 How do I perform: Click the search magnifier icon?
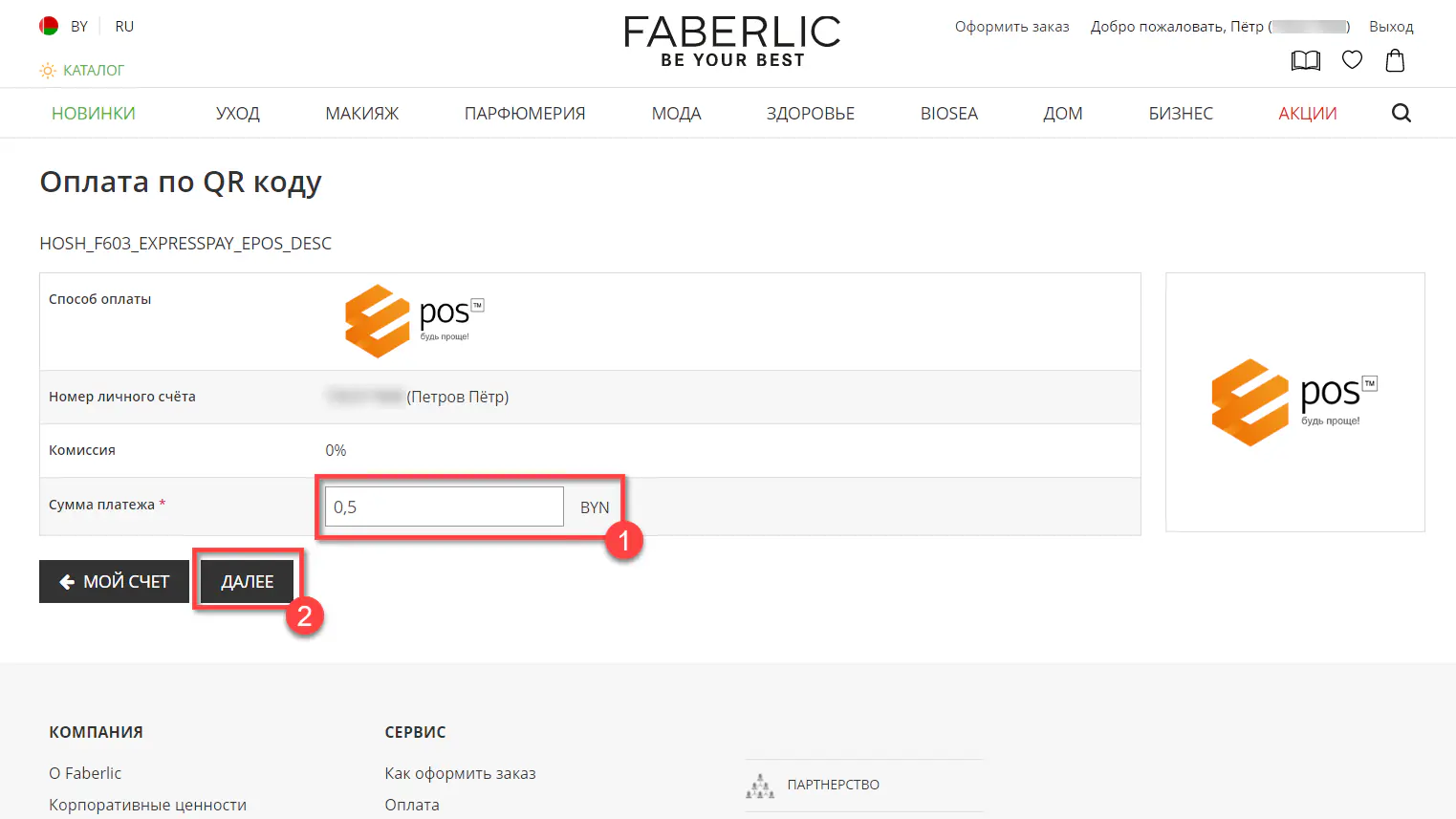(1401, 114)
